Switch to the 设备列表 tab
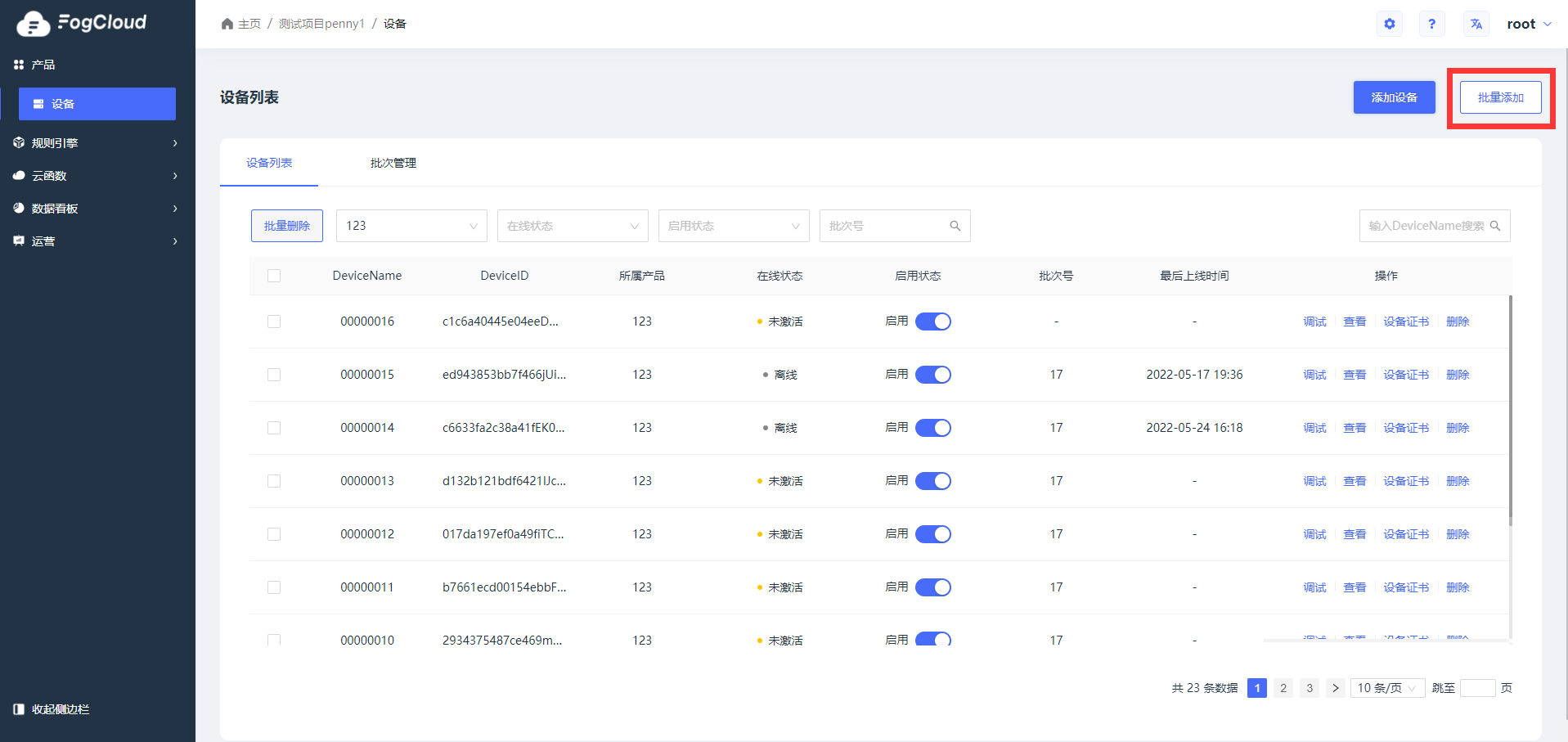Image resolution: width=1568 pixels, height=742 pixels. 269,163
